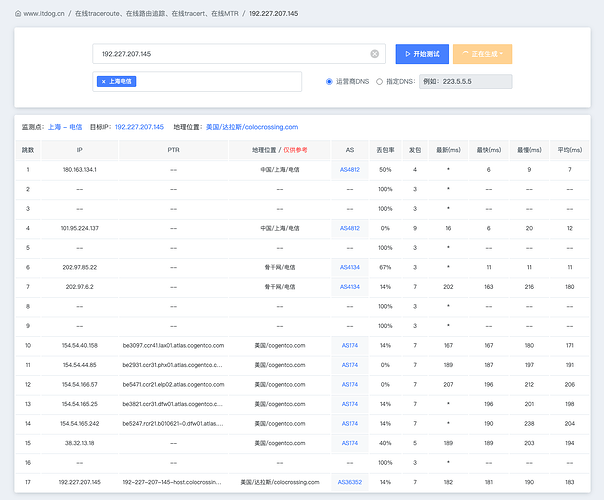The image size is (604, 500).
Task: Click the node selection box
Action: click(197, 82)
